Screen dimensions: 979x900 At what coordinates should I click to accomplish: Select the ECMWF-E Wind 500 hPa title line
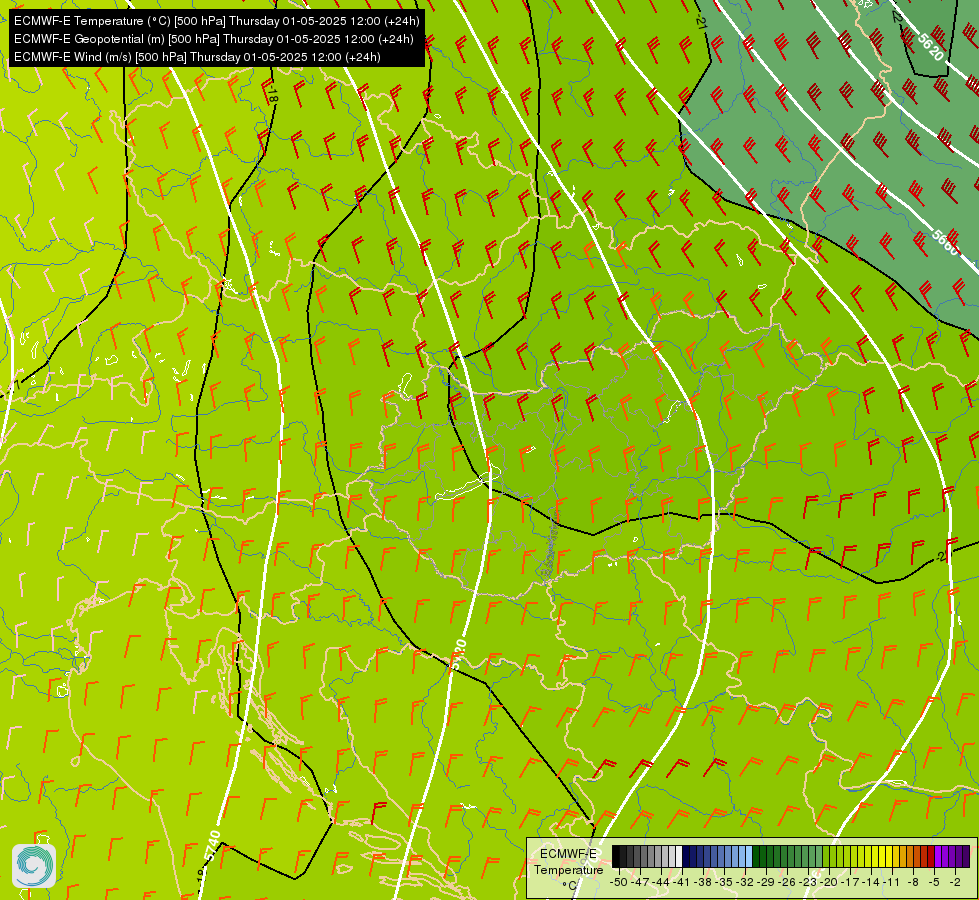click(197, 57)
